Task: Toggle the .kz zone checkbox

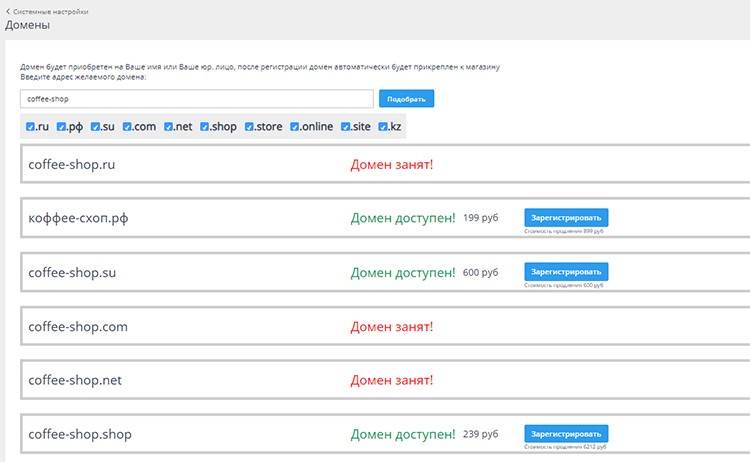Action: coord(384,127)
